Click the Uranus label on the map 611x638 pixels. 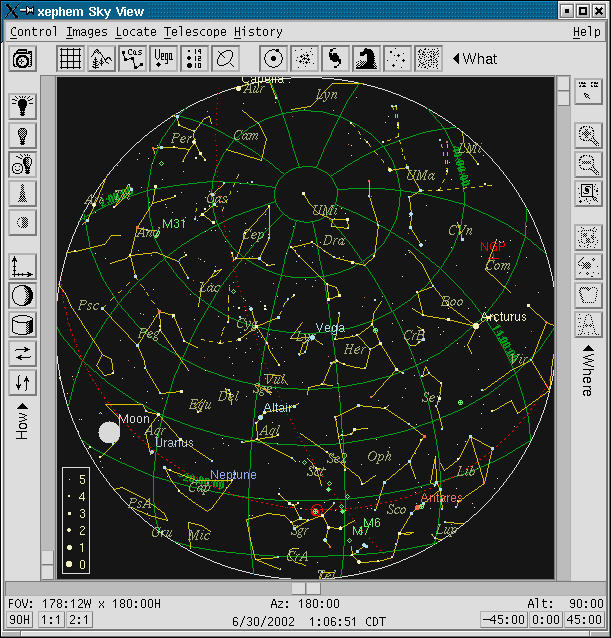point(175,443)
